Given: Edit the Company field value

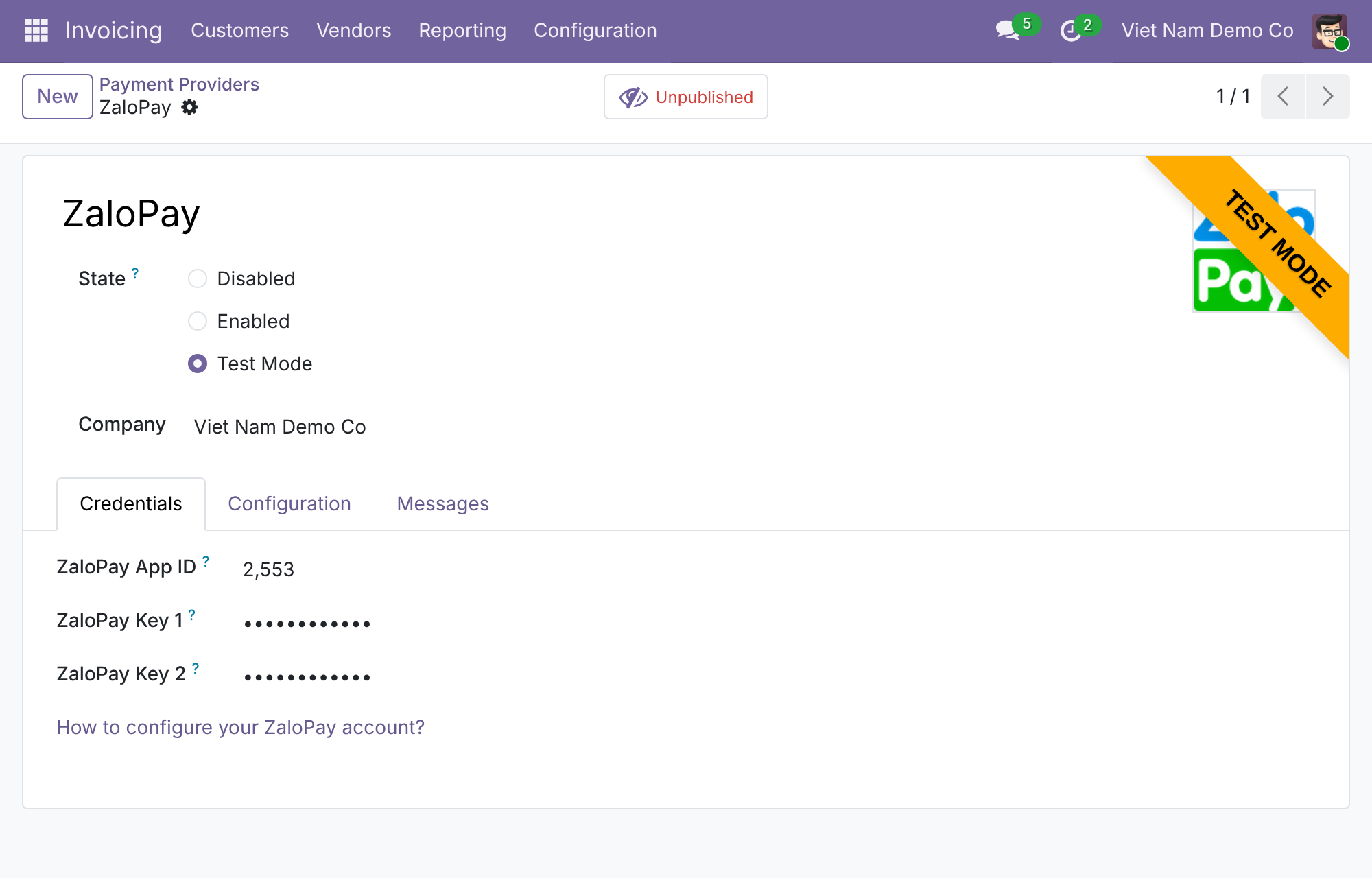Looking at the screenshot, I should [280, 427].
